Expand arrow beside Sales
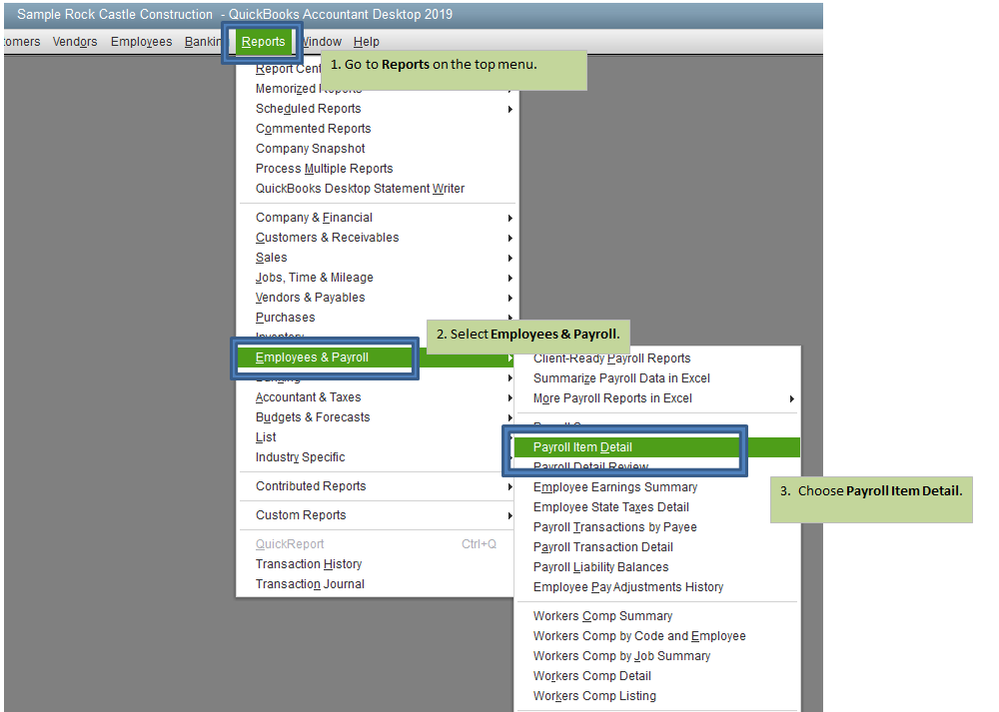 [510, 259]
